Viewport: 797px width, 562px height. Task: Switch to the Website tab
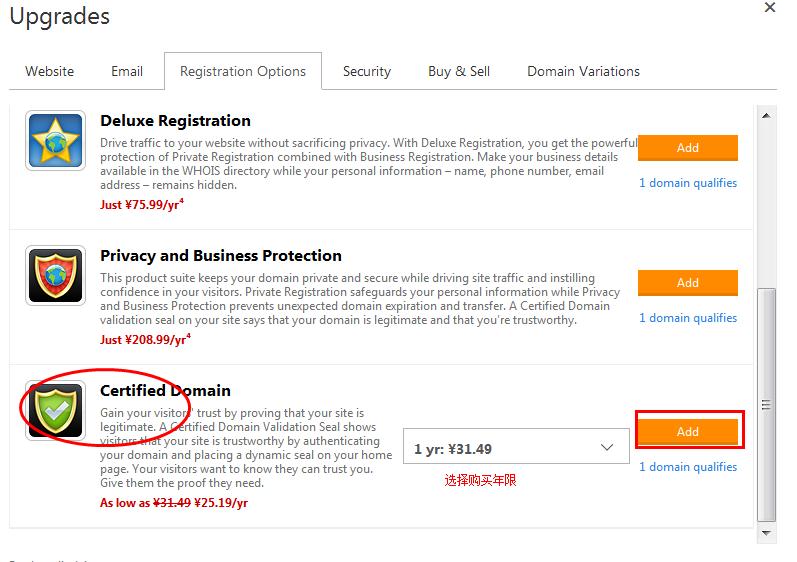point(50,71)
